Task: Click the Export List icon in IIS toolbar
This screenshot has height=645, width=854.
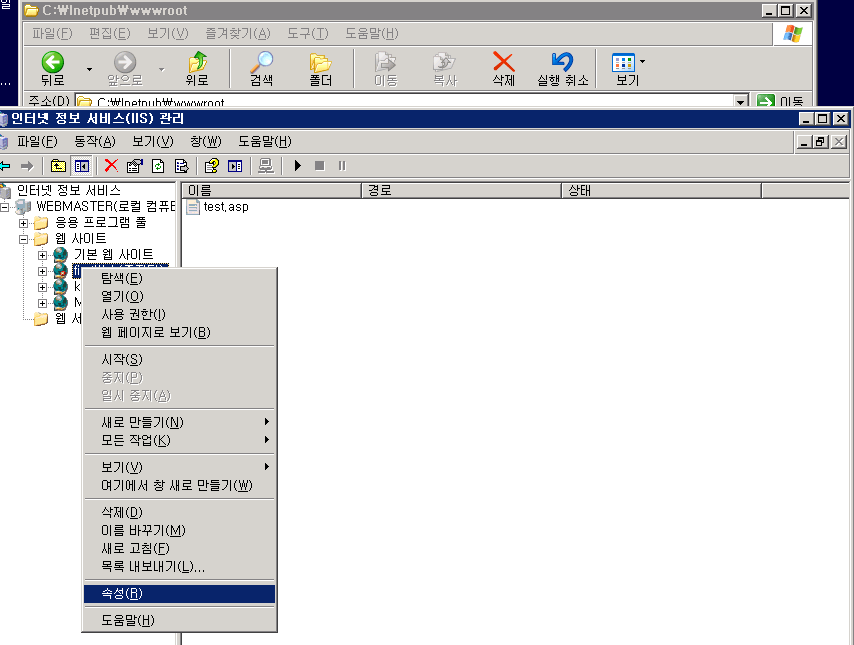Action: pos(181,166)
